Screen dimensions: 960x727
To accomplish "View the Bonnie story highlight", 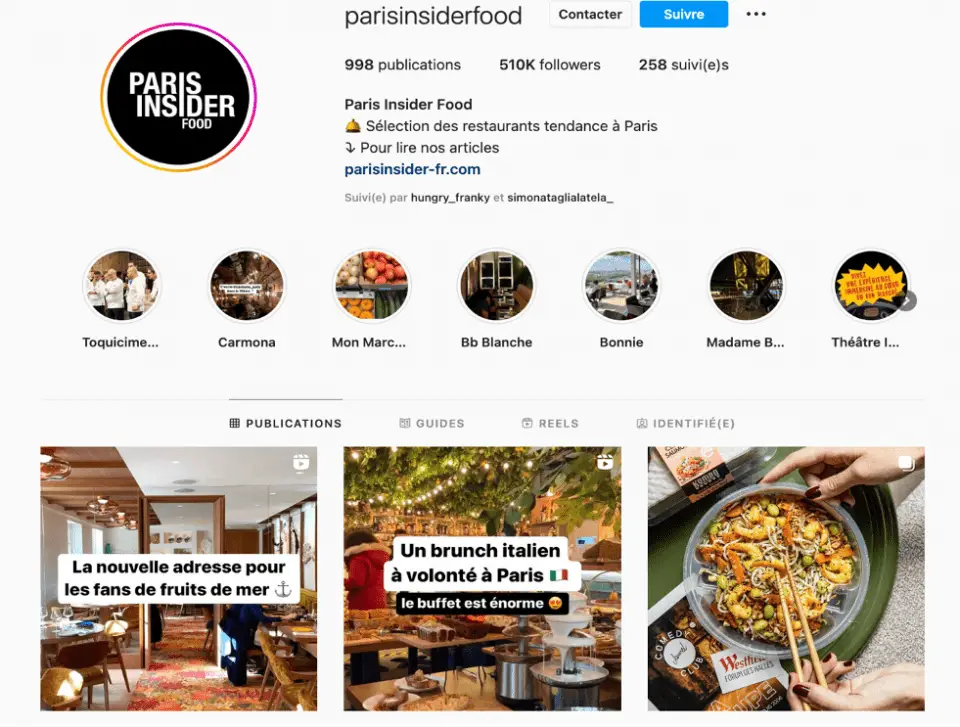I will click(621, 285).
